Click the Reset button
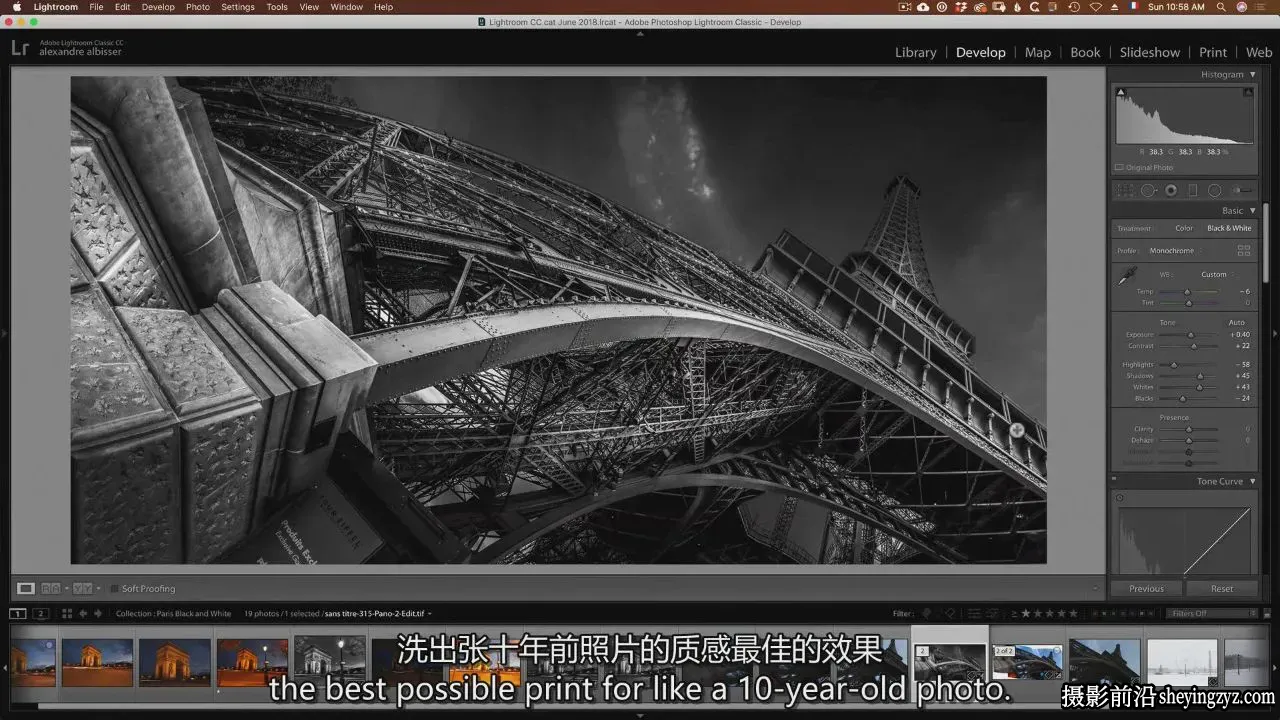 (1222, 589)
